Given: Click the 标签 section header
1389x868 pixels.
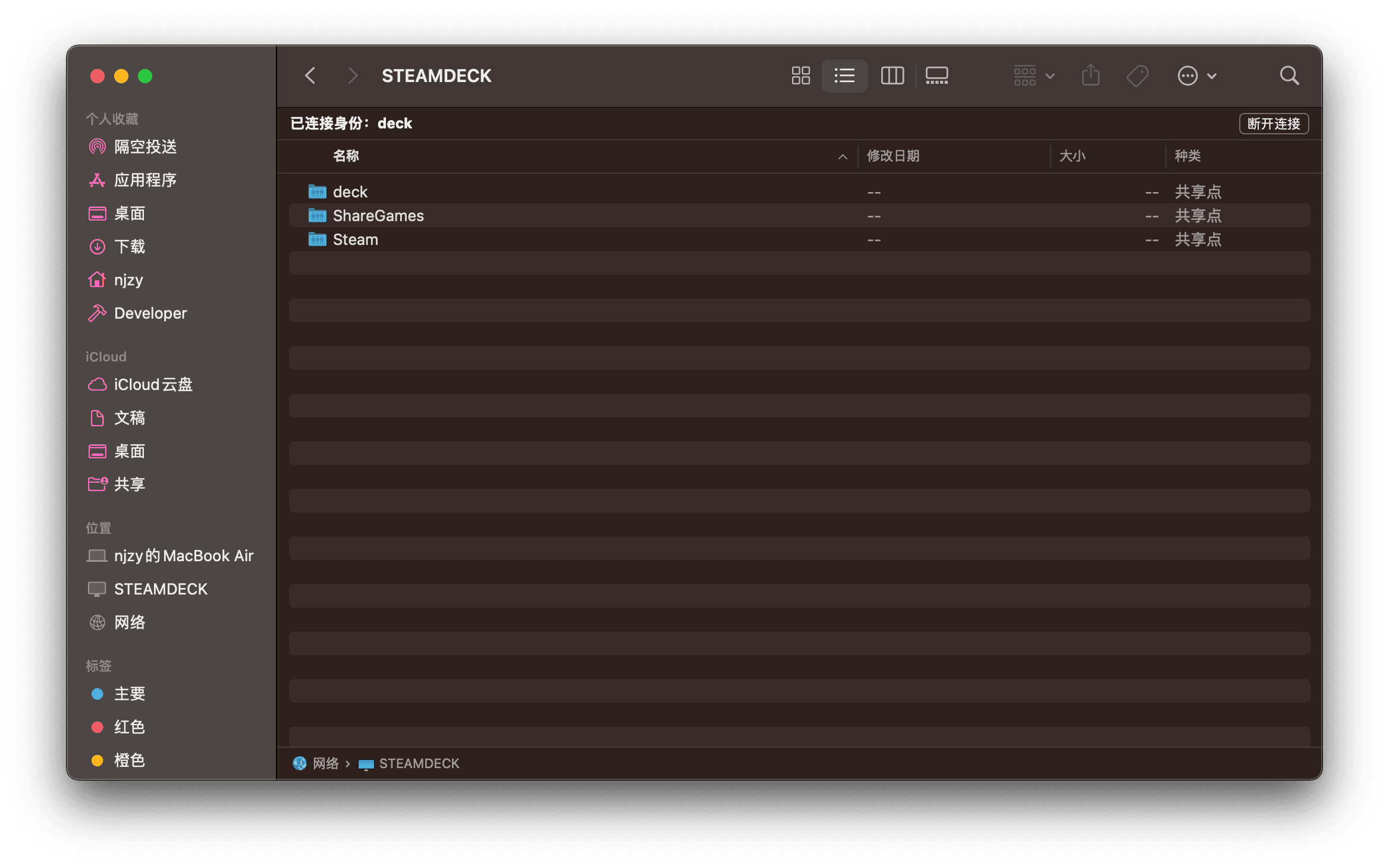Looking at the screenshot, I should [x=98, y=666].
